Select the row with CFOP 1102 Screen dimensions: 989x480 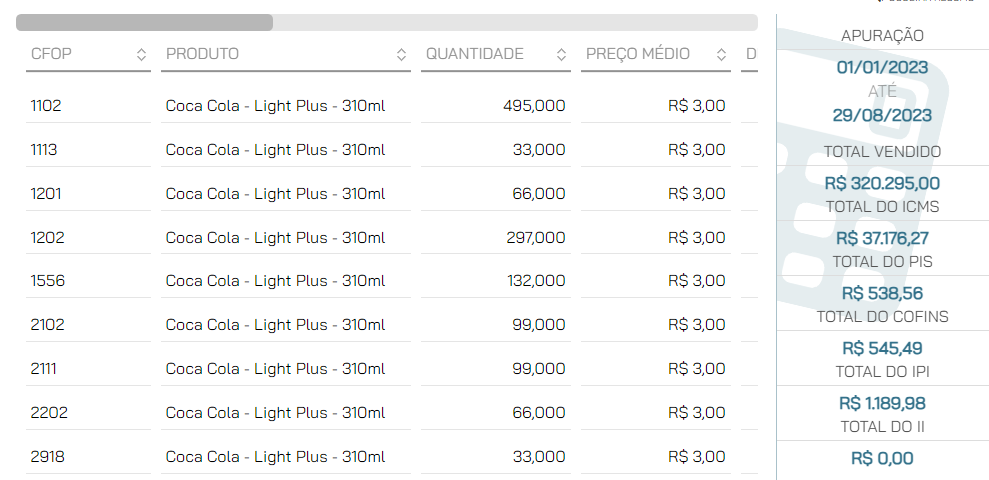[391, 105]
